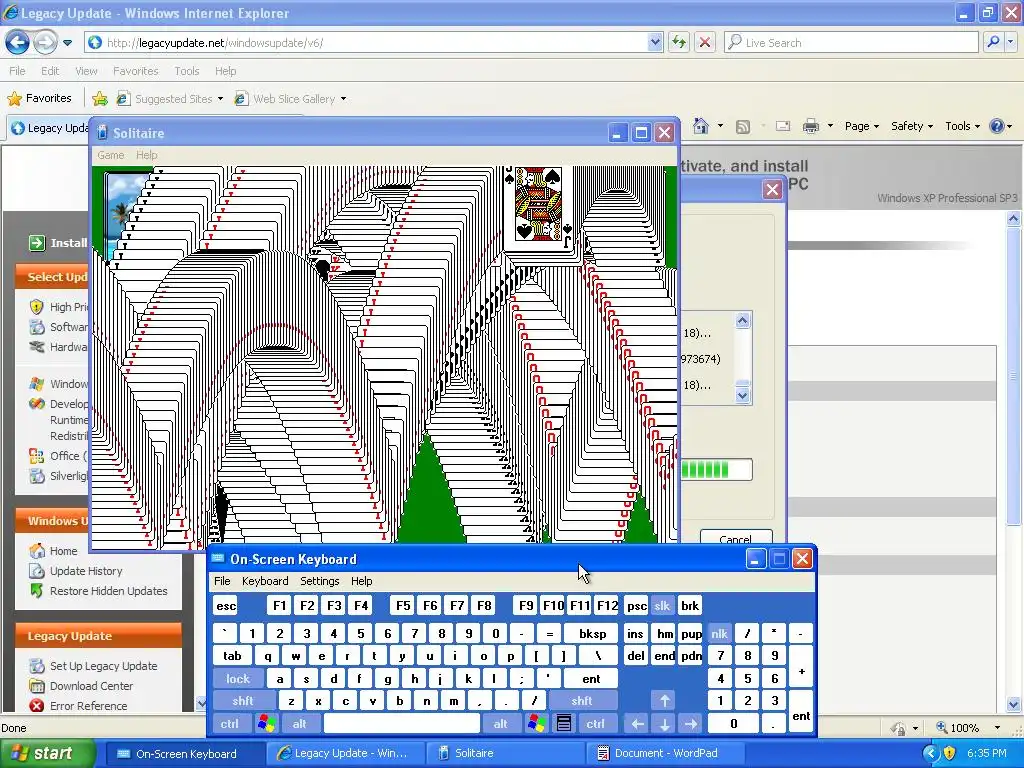Toggle the left shft key
The image size is (1024, 768).
coord(242,701)
